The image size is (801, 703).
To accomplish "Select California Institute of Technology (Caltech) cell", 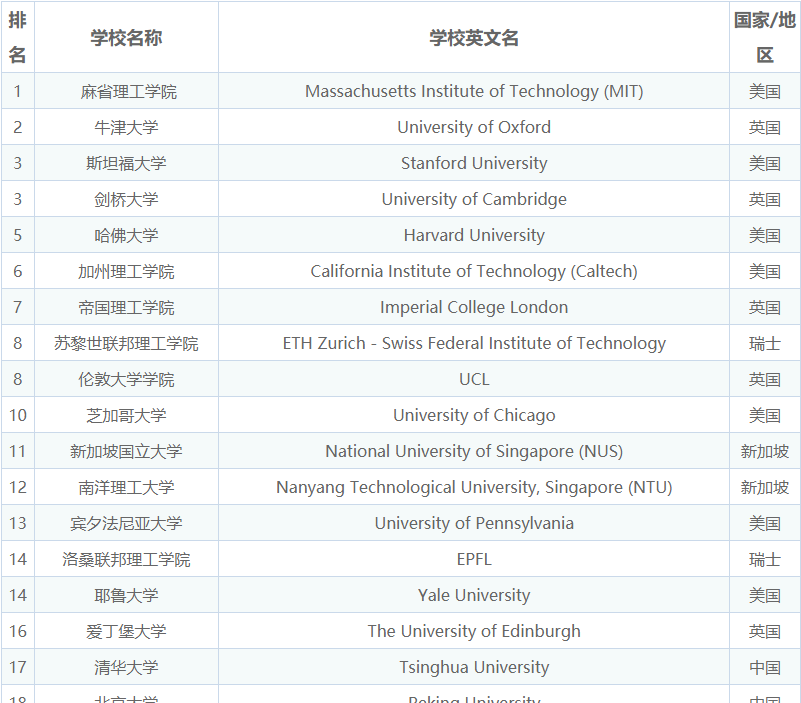I will [x=474, y=271].
